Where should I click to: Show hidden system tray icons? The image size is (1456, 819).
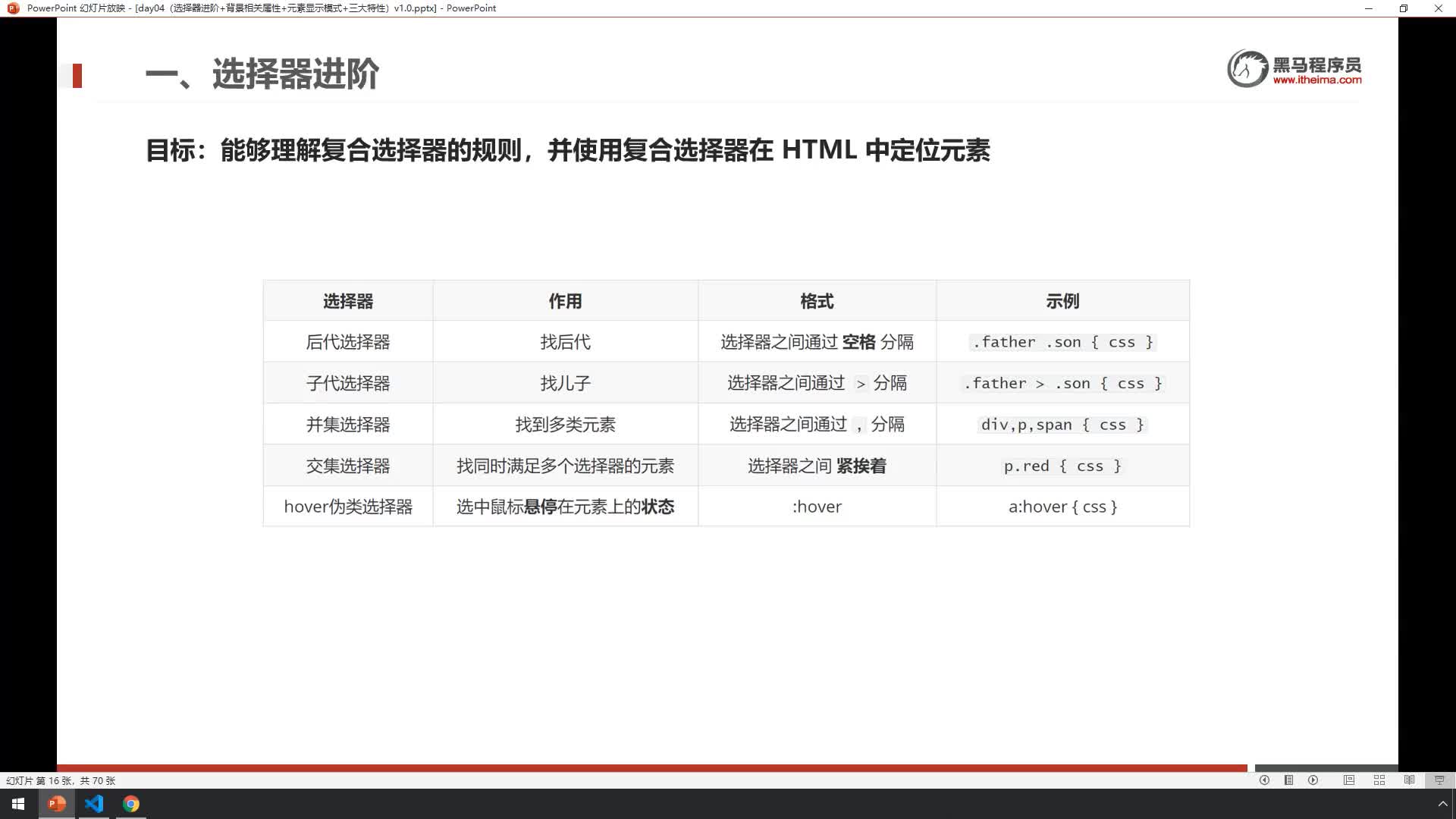tap(1442, 804)
